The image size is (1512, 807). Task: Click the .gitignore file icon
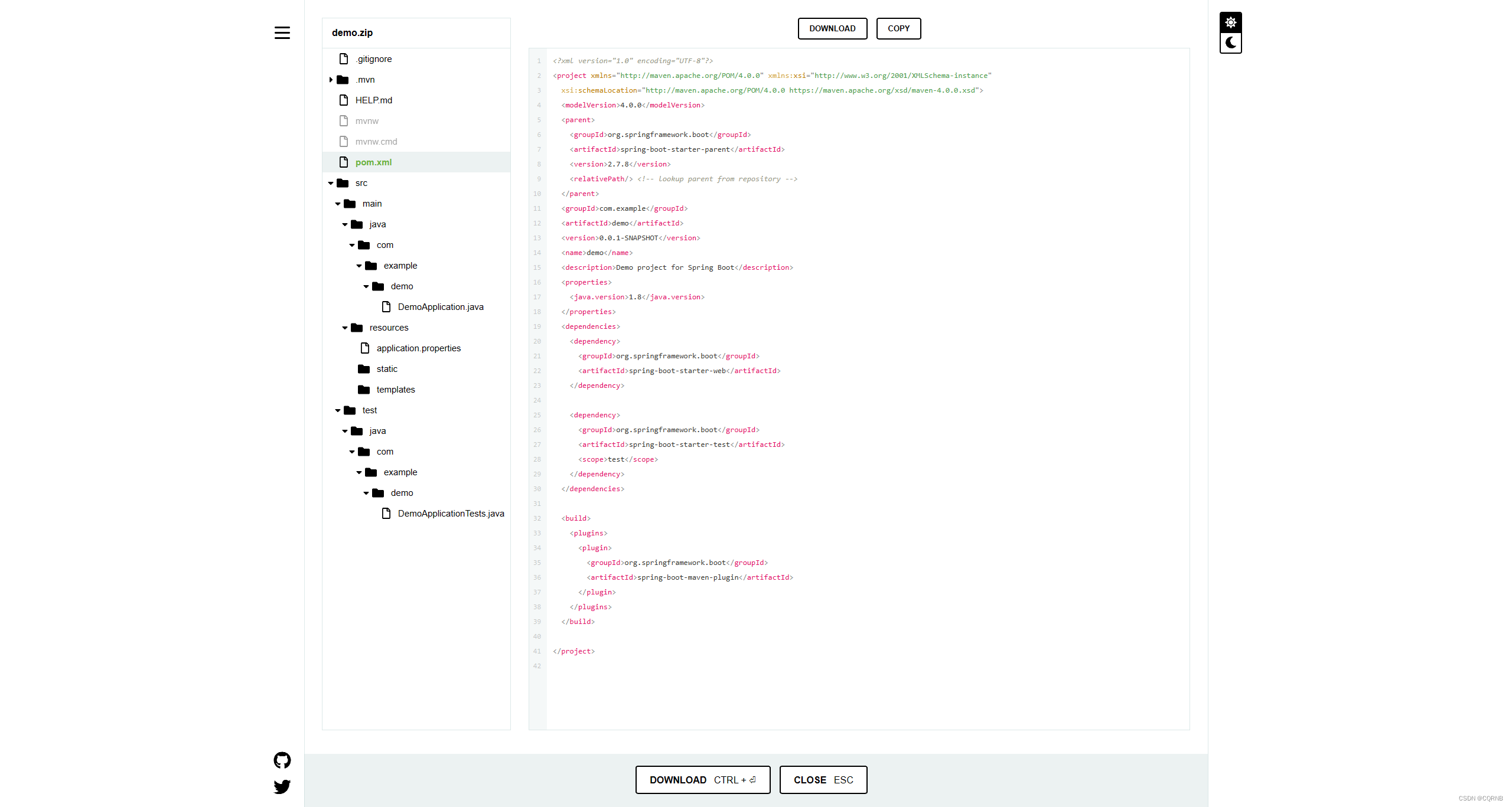(x=344, y=59)
